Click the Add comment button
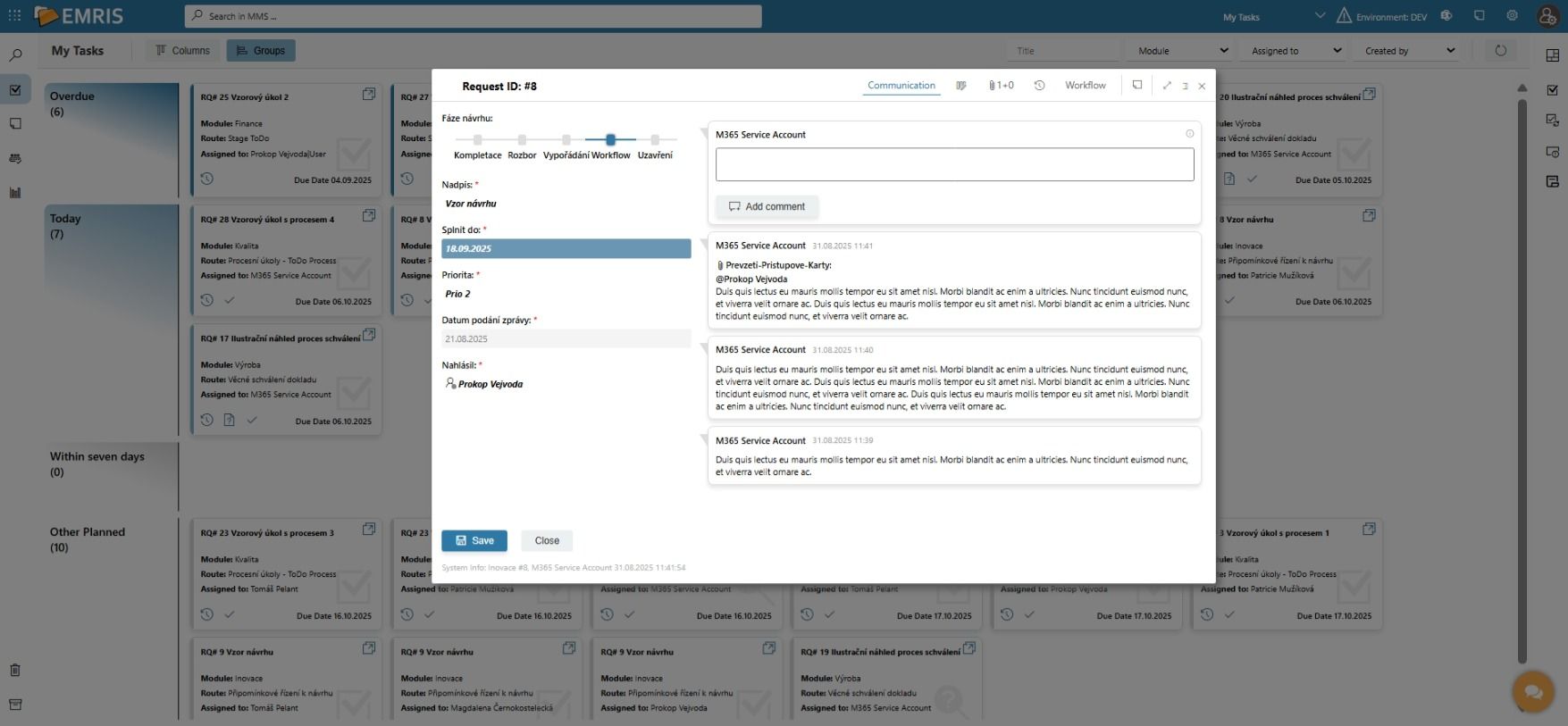The height and width of the screenshot is (726, 1568). (767, 206)
